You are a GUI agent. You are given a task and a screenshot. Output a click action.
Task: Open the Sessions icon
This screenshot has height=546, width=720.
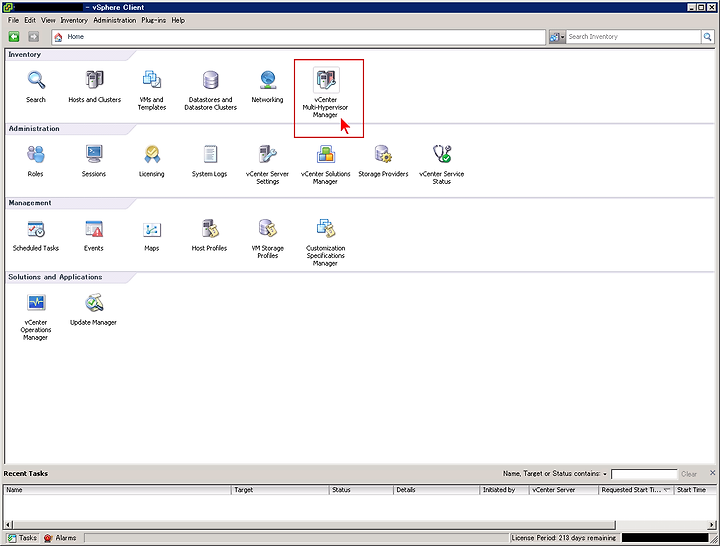[x=94, y=155]
